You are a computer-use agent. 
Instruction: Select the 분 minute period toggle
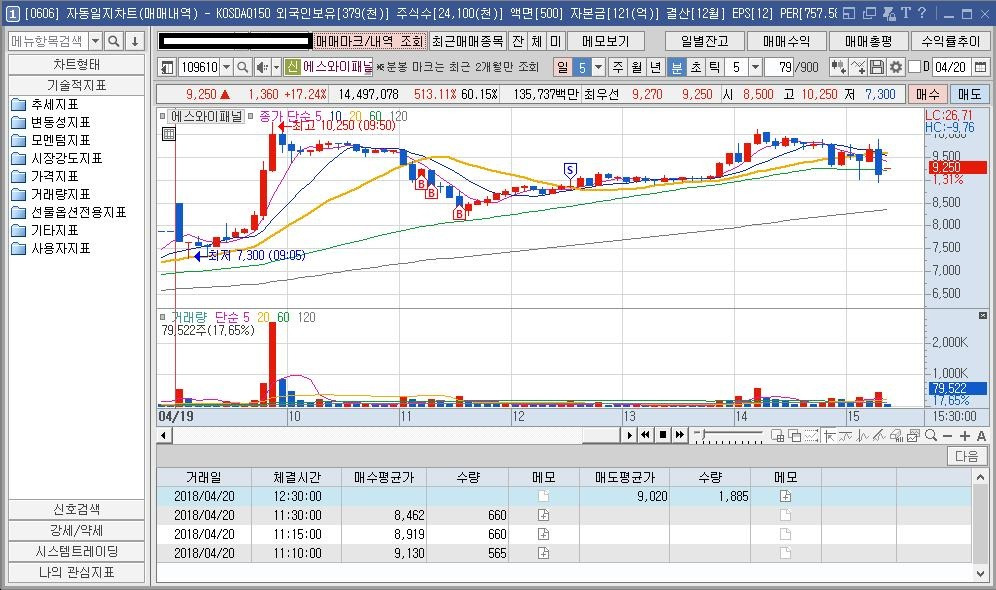(x=677, y=67)
